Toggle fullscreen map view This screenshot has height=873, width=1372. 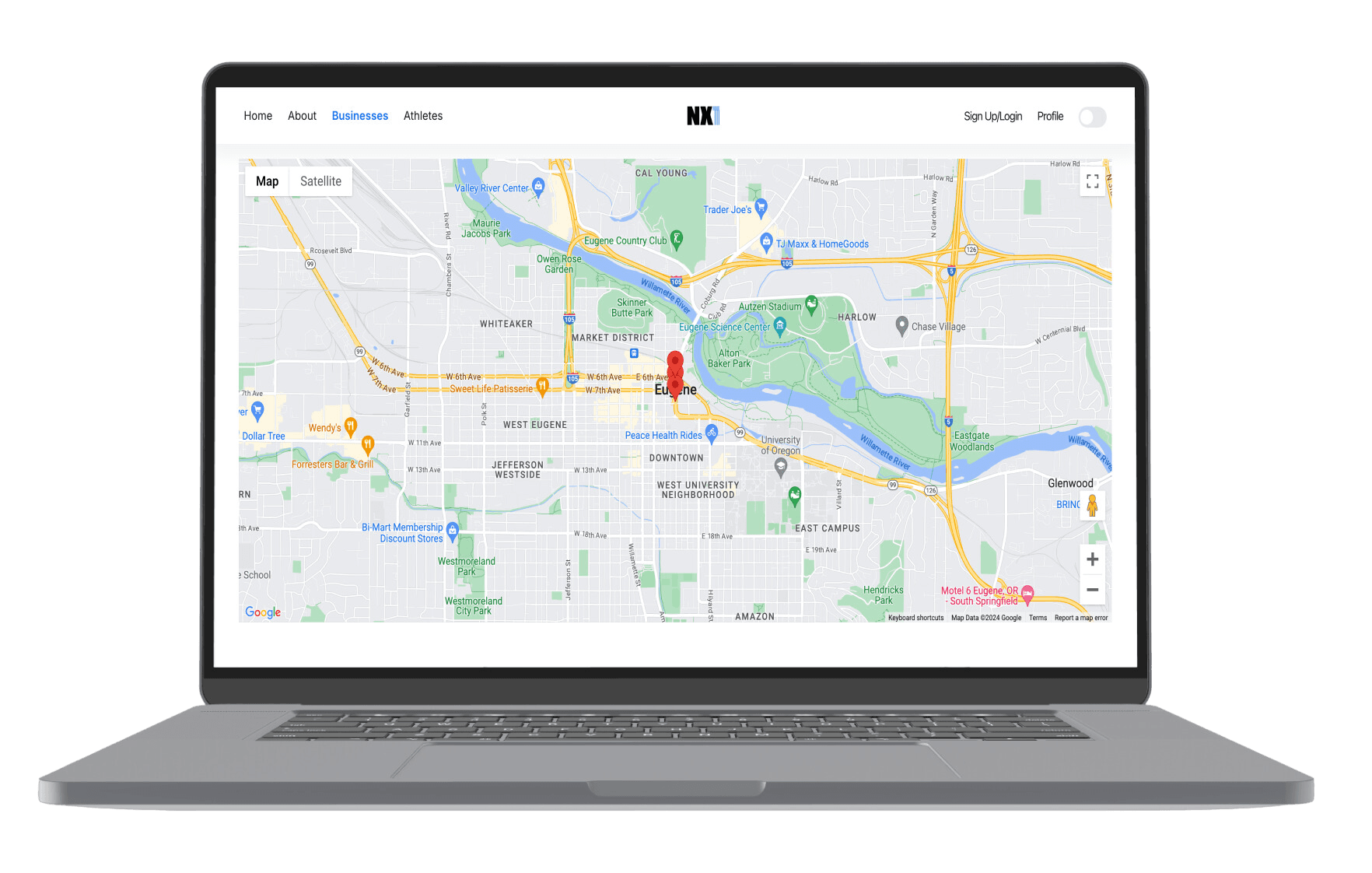(x=1092, y=181)
